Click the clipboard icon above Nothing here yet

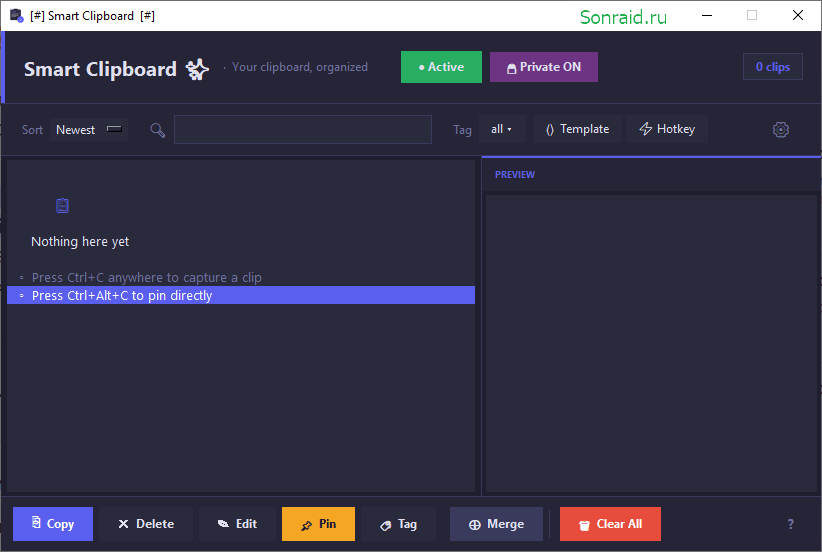point(62,205)
